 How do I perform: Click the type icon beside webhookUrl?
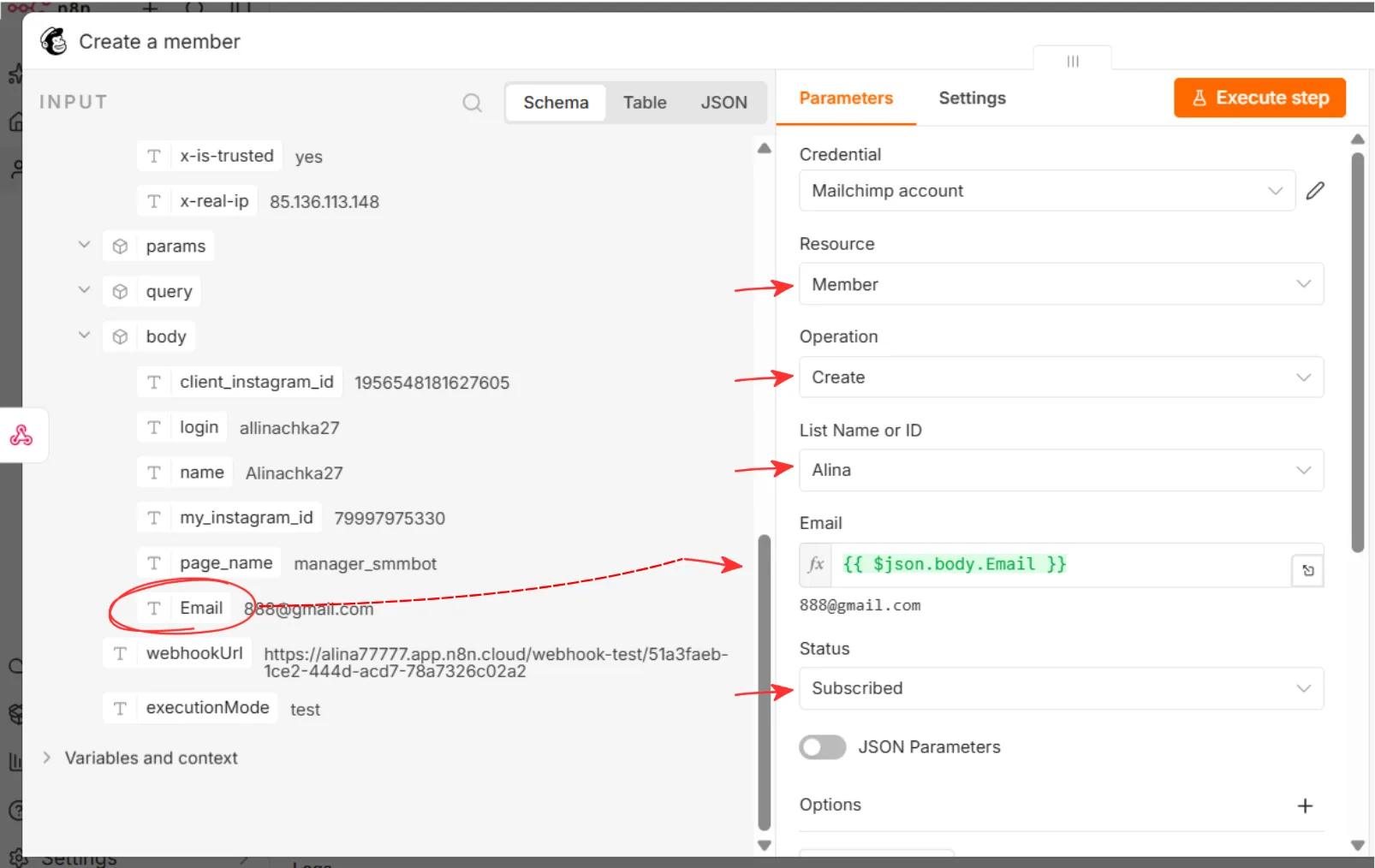[121, 653]
